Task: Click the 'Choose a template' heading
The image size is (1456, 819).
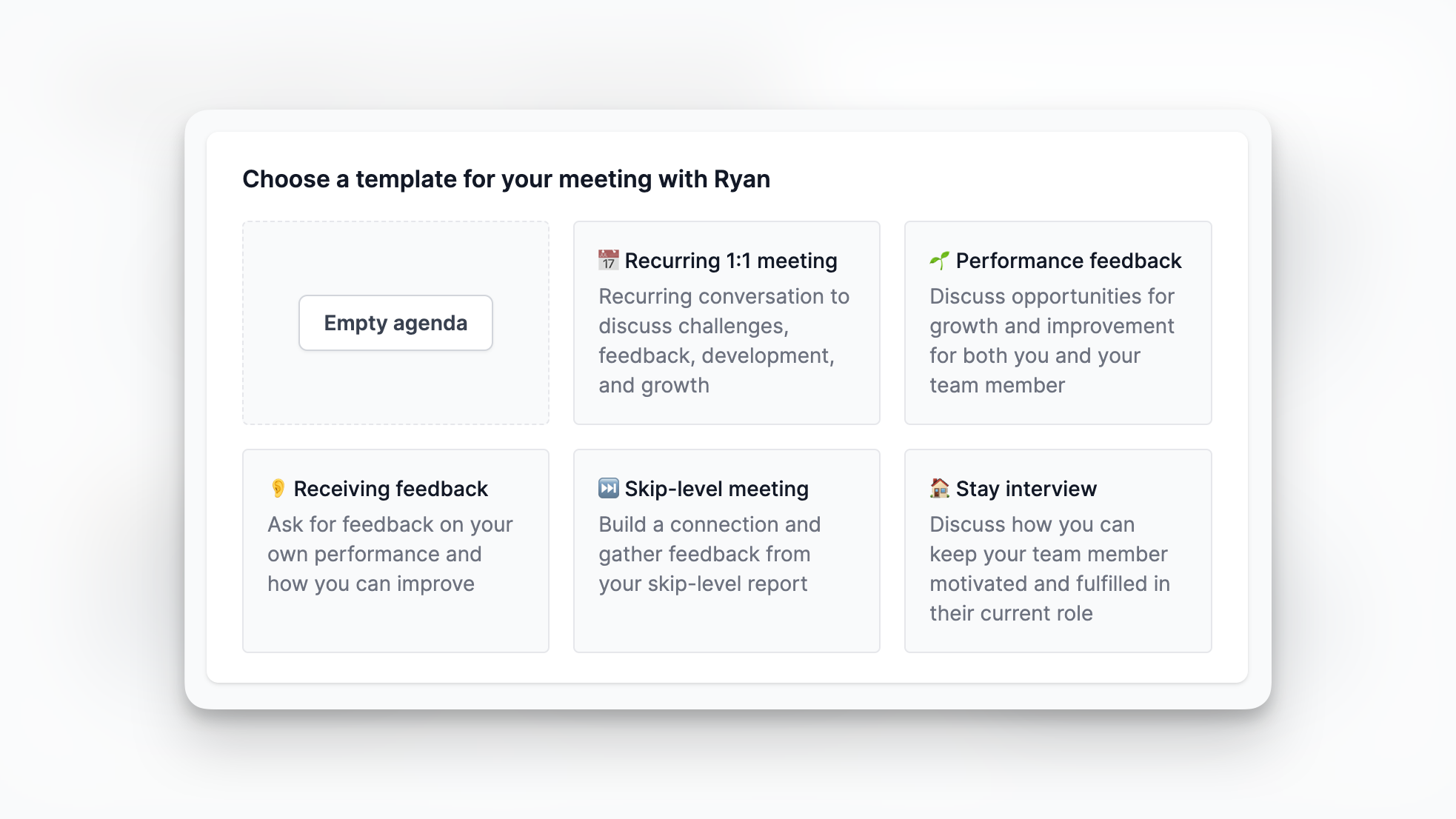Action: [x=506, y=179]
